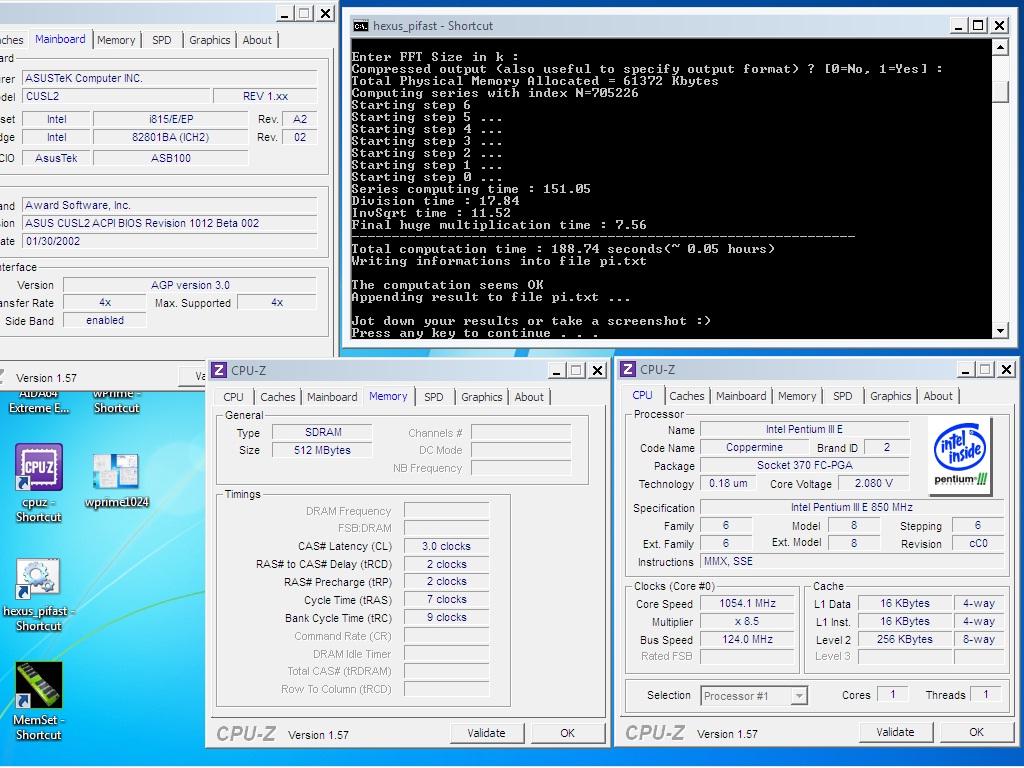Click Validate in the CPU tab window
1024x768 pixels.
pyautogui.click(x=895, y=732)
